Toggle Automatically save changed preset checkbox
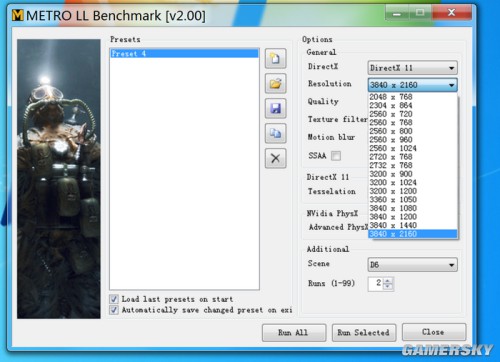The image size is (500, 362). pyautogui.click(x=114, y=310)
